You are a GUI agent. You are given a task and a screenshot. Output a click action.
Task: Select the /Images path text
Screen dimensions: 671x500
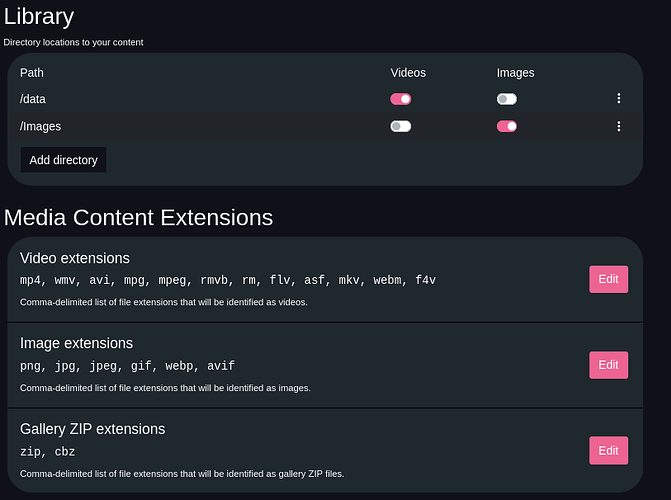40,126
